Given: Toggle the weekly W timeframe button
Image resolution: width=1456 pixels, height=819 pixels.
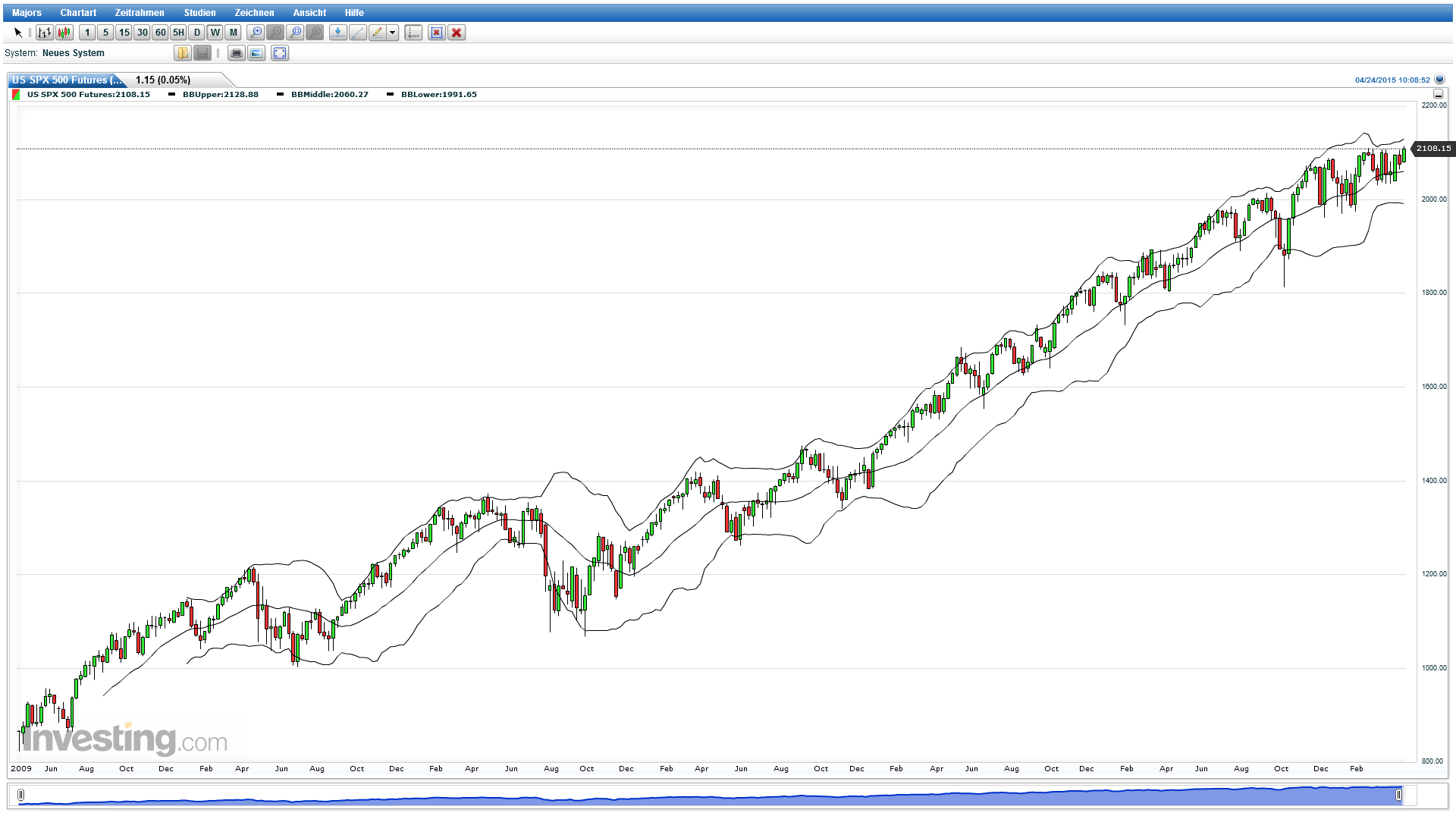Looking at the screenshot, I should pos(214,33).
